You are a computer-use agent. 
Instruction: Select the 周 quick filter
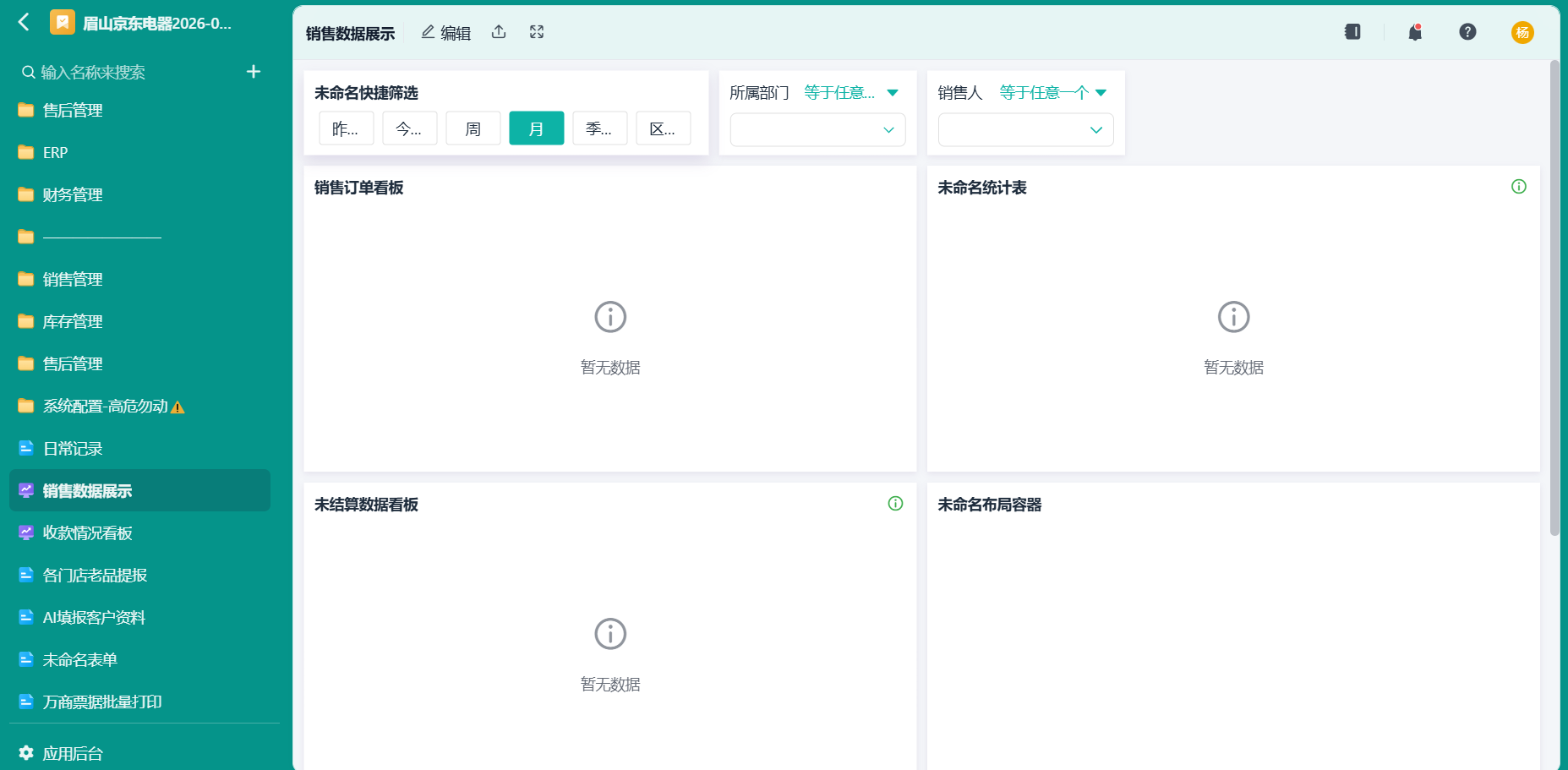473,128
